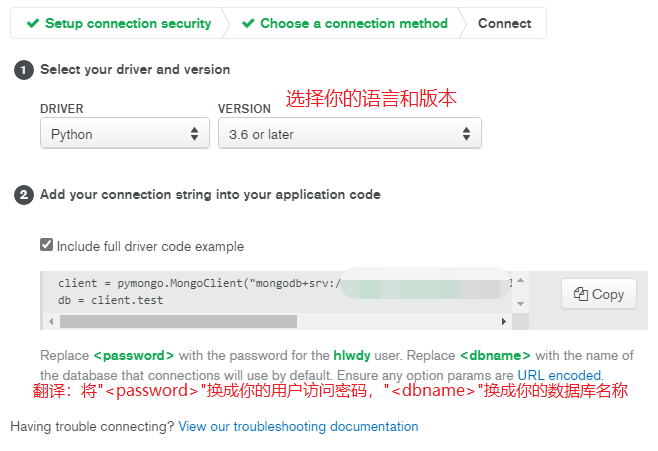Select the Connect step tab
The height and width of the screenshot is (451, 658).
tap(504, 23)
